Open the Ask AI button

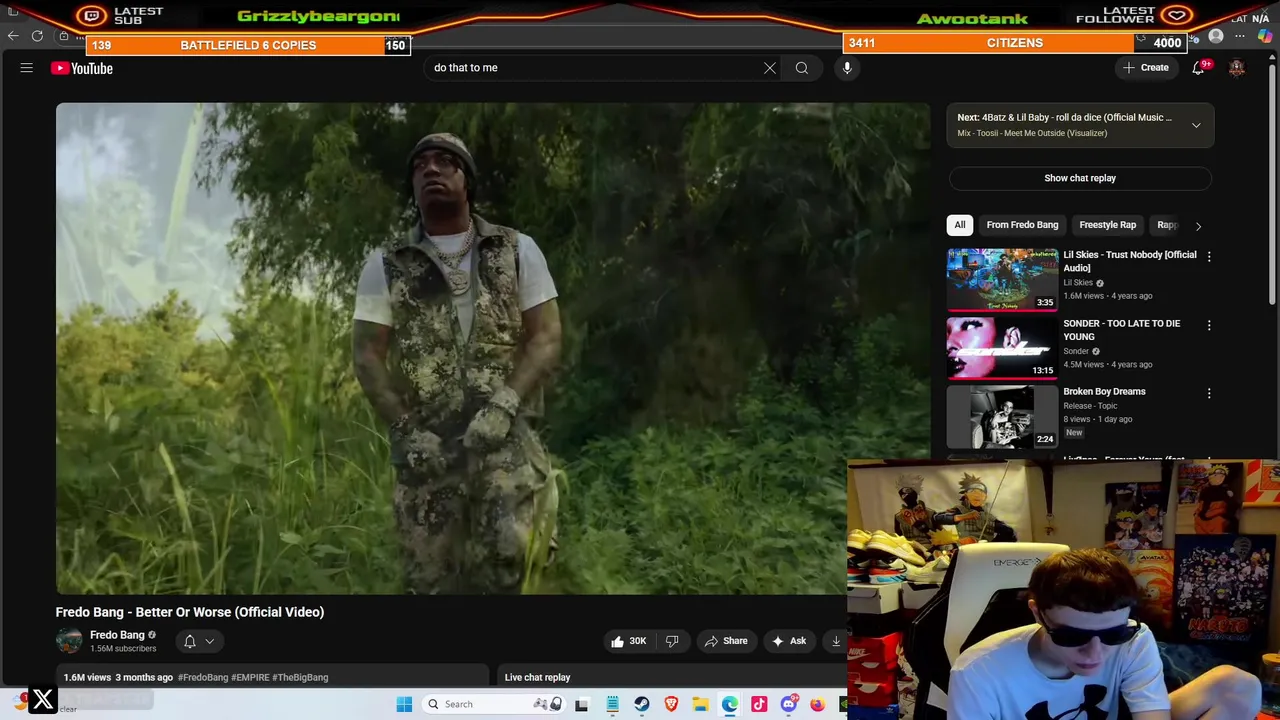pos(788,641)
